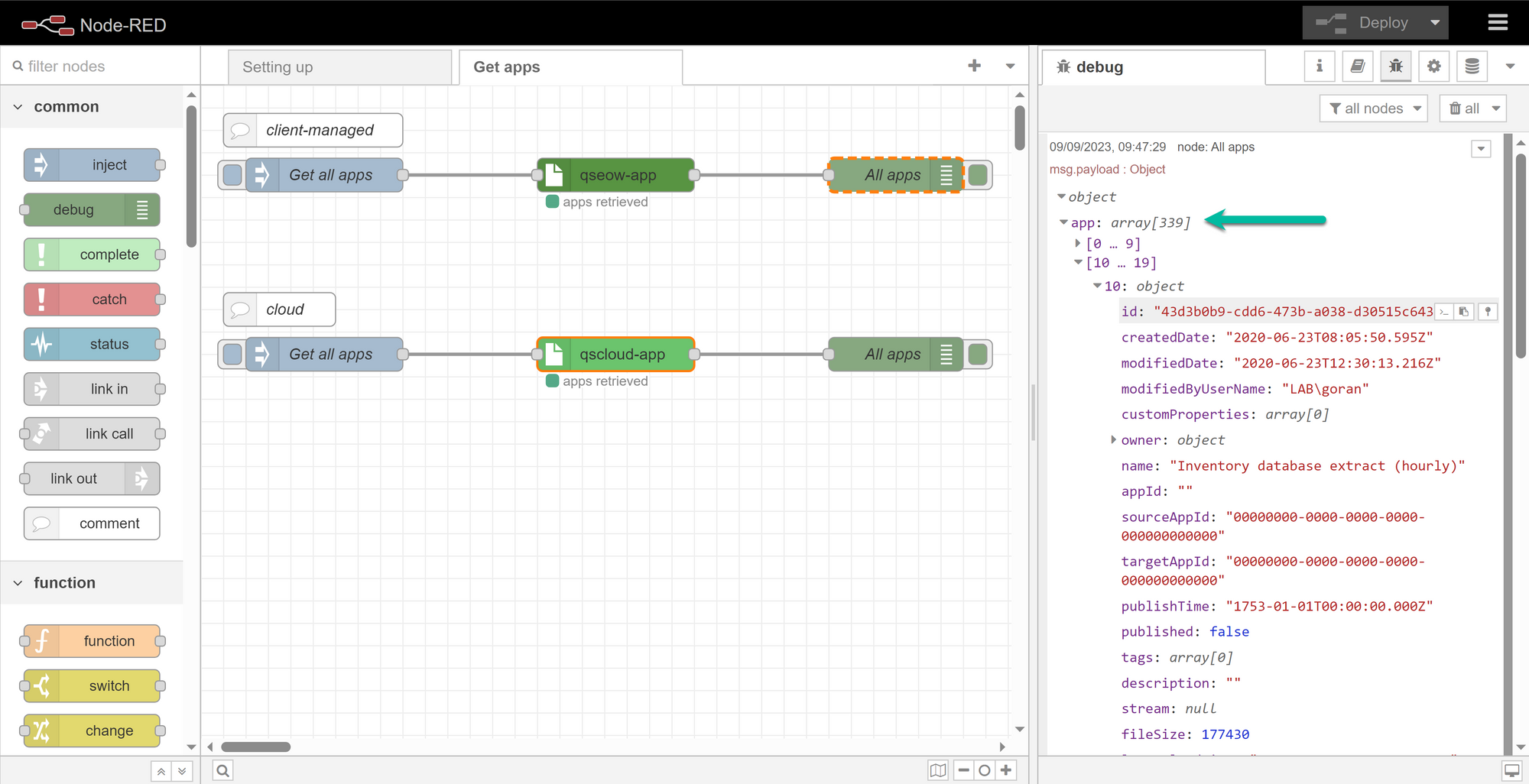The height and width of the screenshot is (784, 1529).
Task: Collapse all palette categories
Action: pyautogui.click(x=161, y=771)
